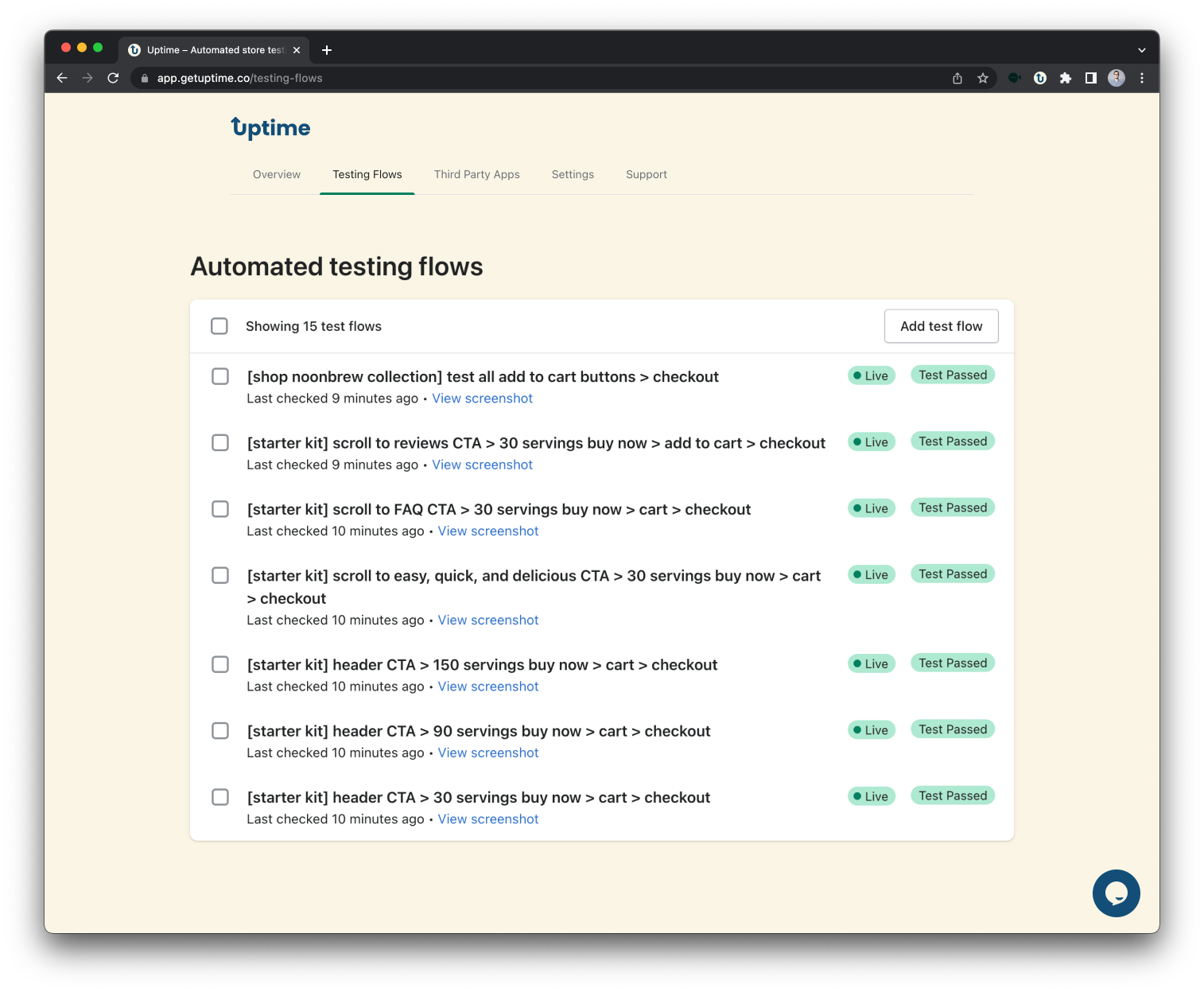This screenshot has width=1204, height=992.
Task: View site info via the lock icon
Action: click(x=145, y=78)
